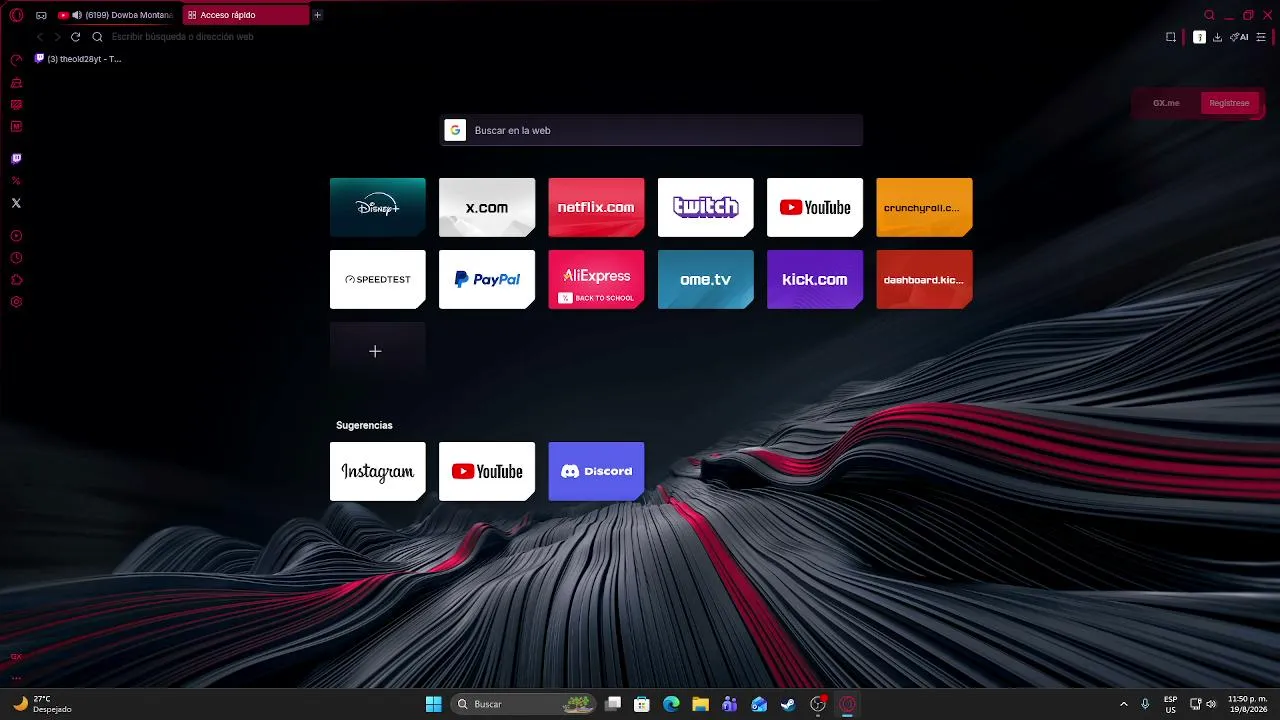Viewport: 1280px width, 720px height.
Task: Open the theold28yt Twitch bookmark
Action: (78, 59)
